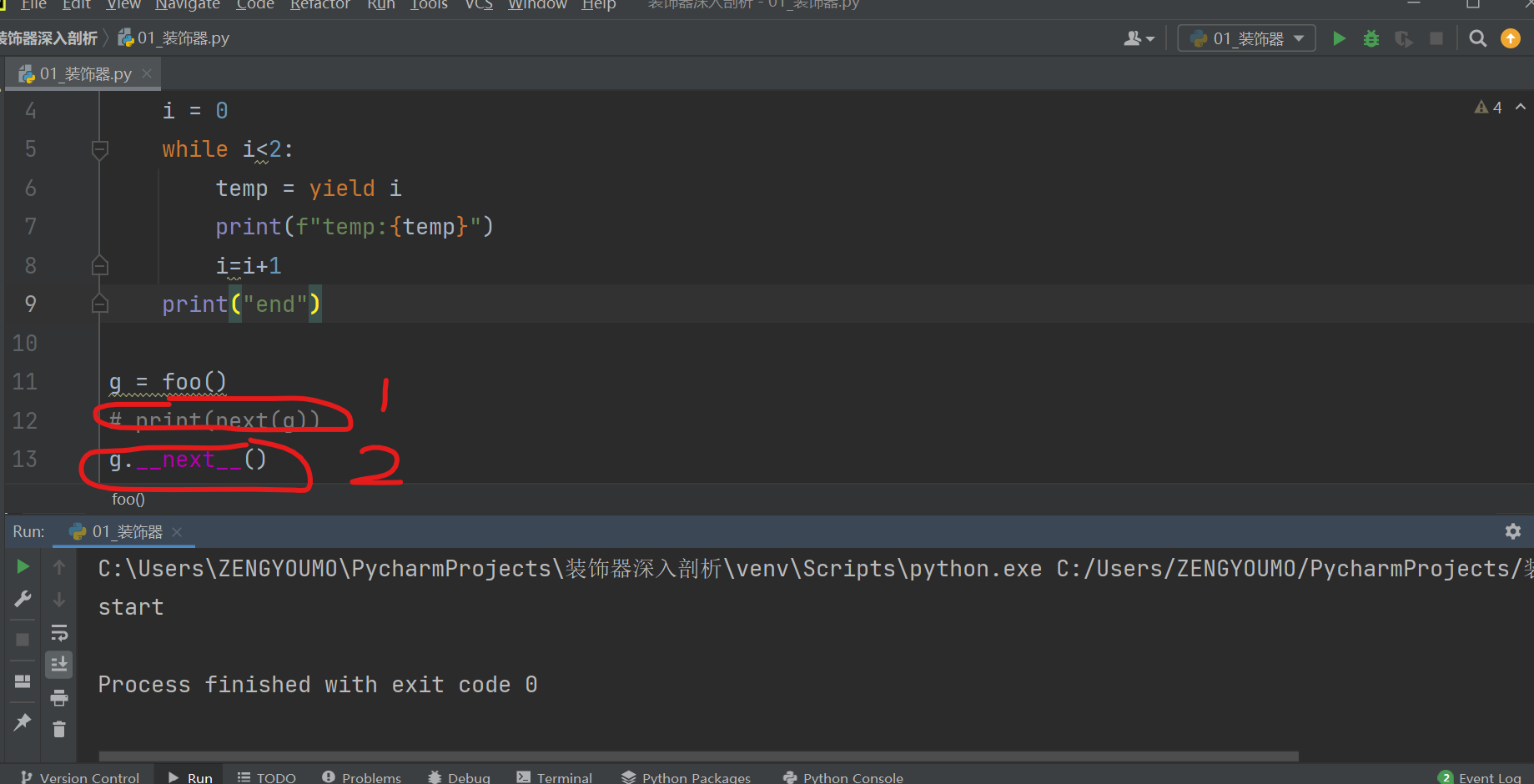The image size is (1534, 784).
Task: Close the 01_装饰器.py editor tab
Action: pyautogui.click(x=148, y=73)
